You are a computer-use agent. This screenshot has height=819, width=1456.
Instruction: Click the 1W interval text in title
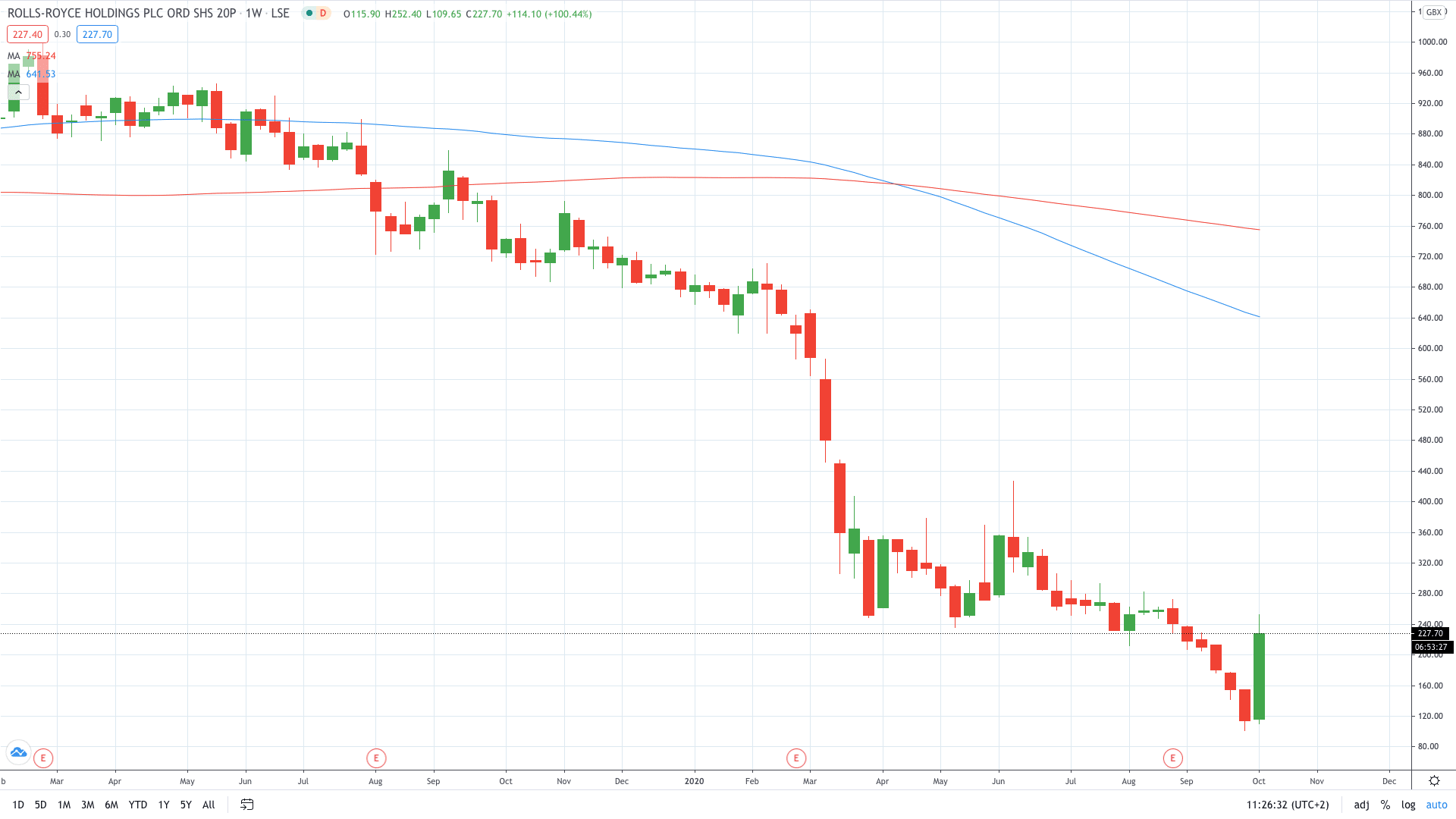[254, 14]
